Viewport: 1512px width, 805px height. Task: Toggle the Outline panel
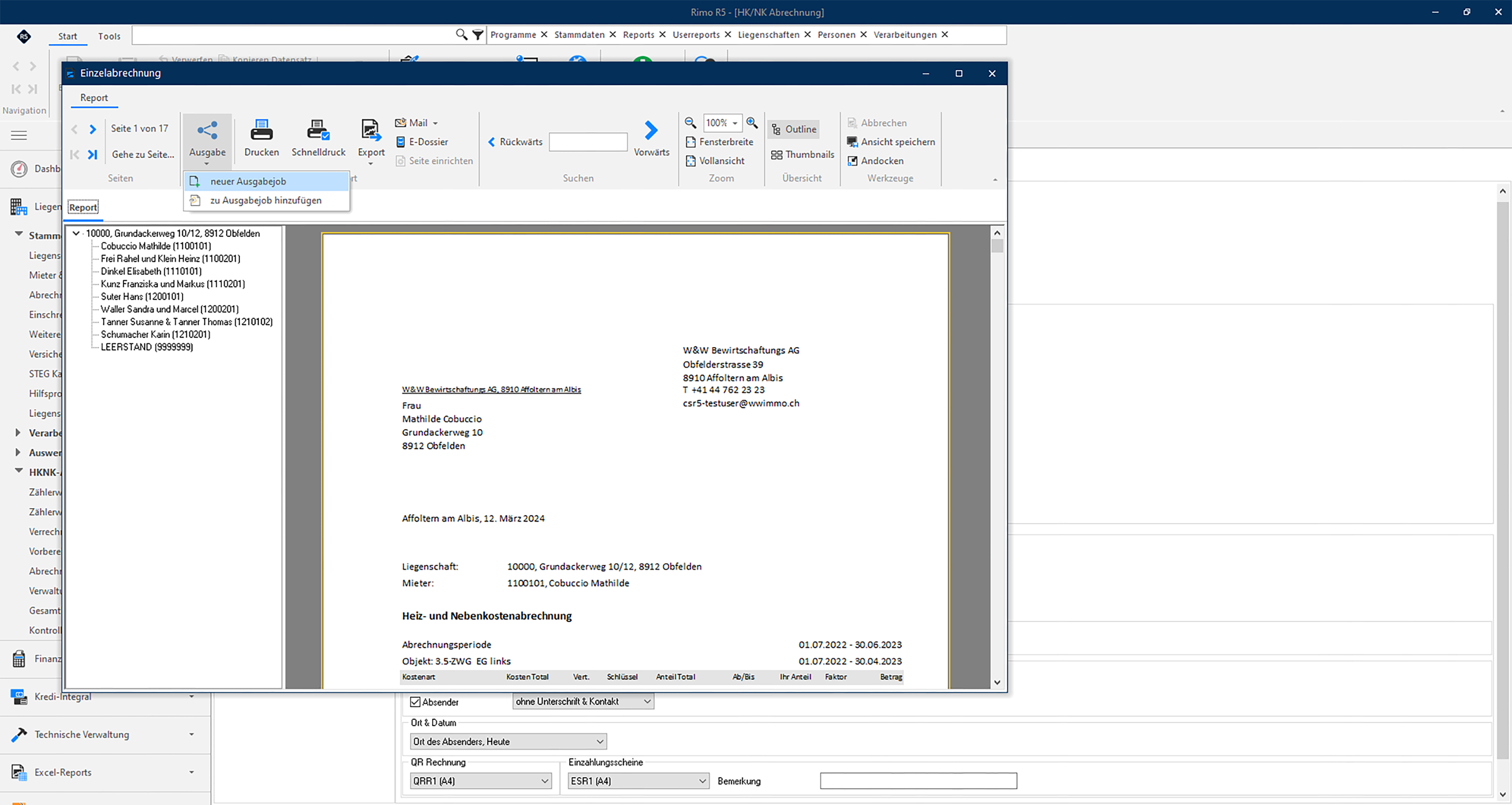(794, 129)
